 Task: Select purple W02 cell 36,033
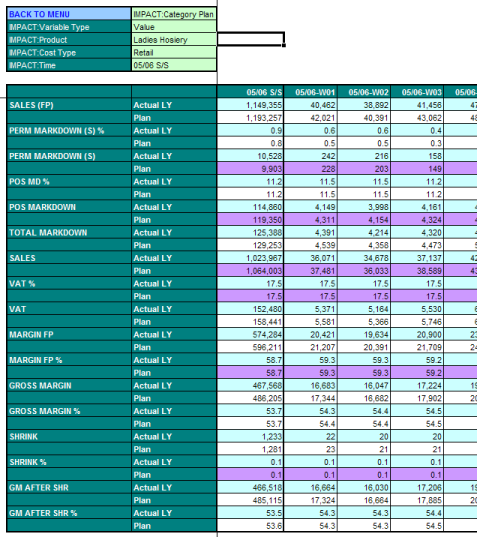point(364,271)
